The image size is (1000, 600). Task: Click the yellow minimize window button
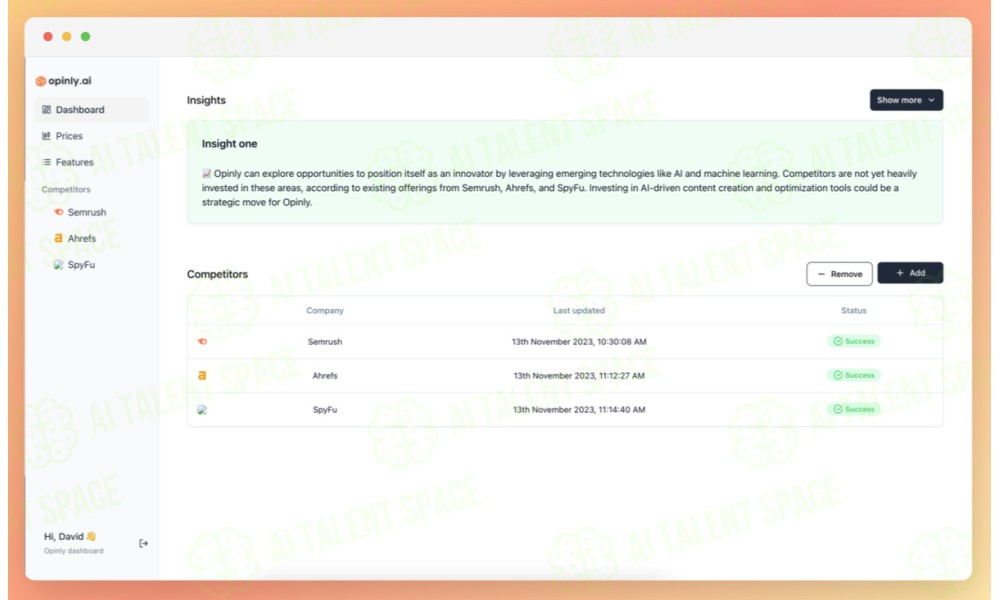(66, 36)
